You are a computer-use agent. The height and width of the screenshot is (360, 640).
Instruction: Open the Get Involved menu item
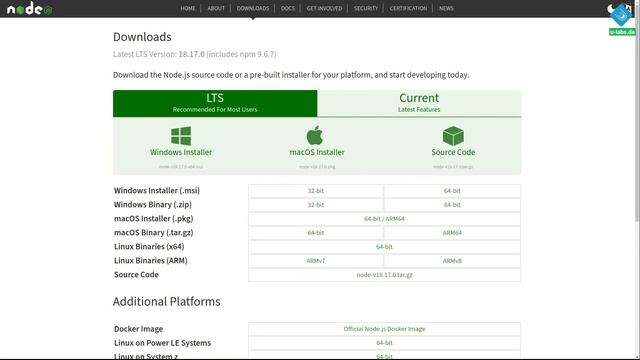pos(324,8)
